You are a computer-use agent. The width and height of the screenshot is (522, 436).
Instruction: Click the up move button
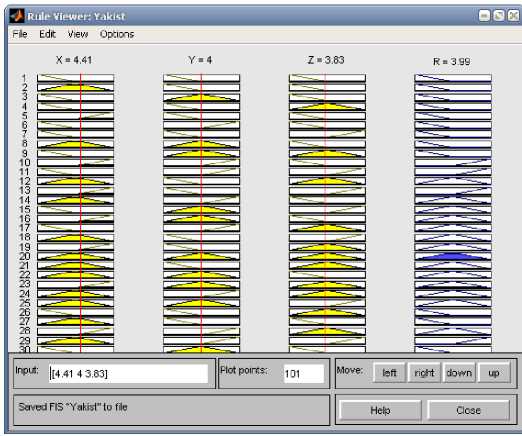pyautogui.click(x=494, y=373)
